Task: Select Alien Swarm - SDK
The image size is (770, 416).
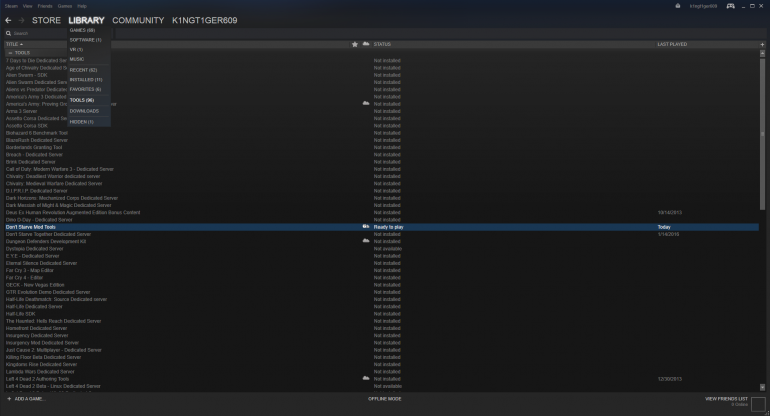Action: (27, 75)
